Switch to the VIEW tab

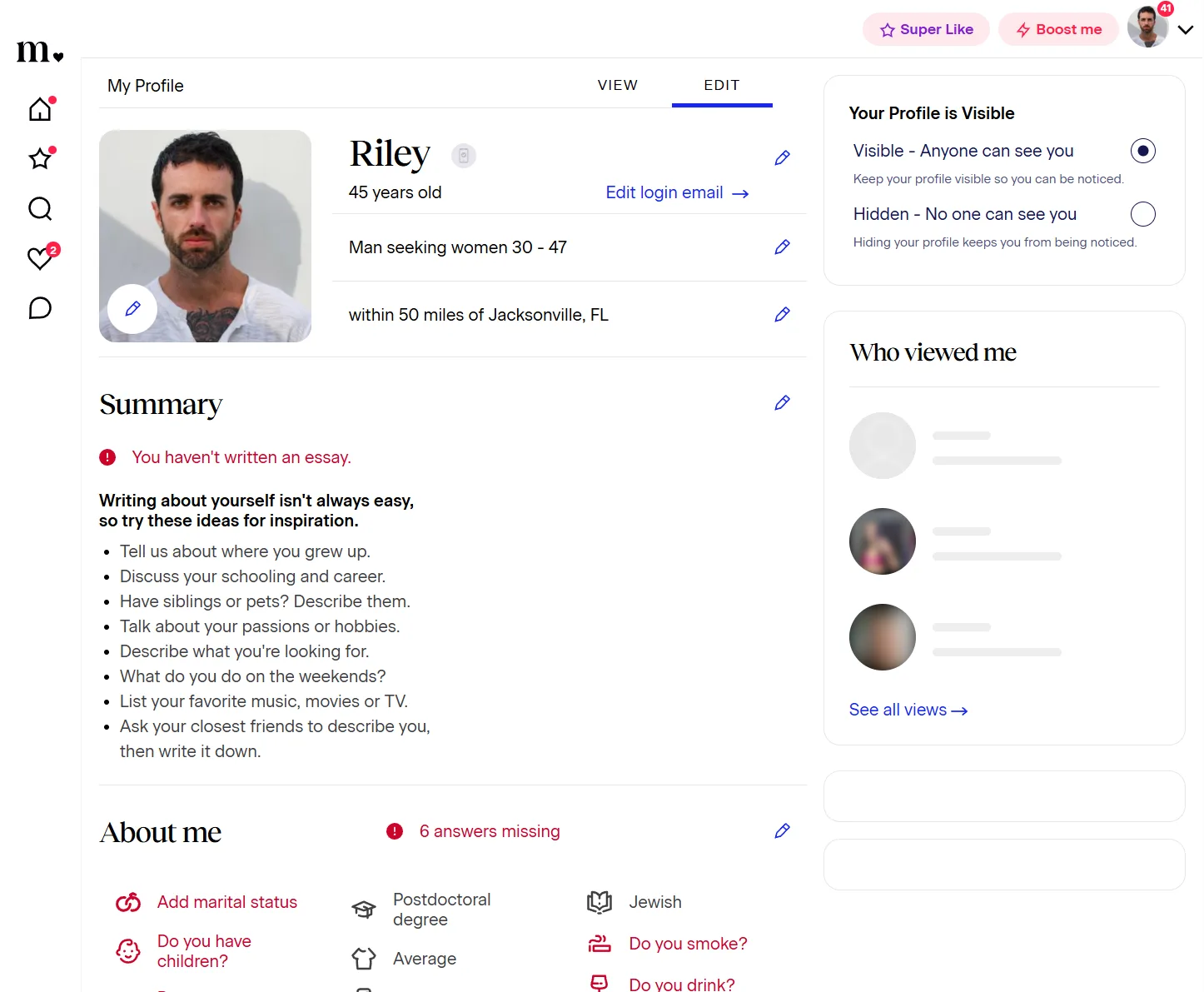point(618,85)
